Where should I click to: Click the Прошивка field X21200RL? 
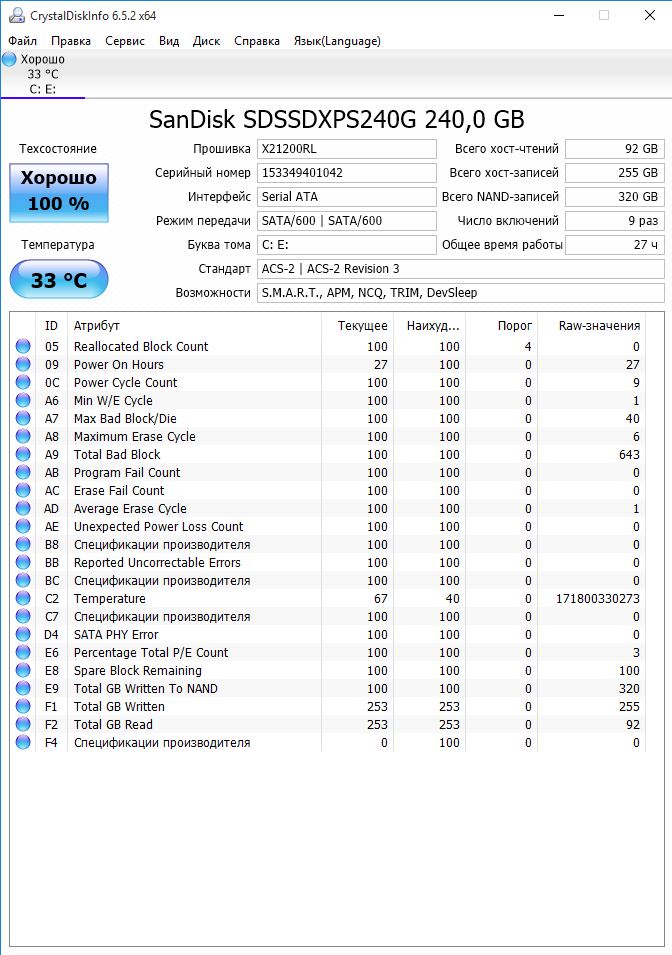click(x=347, y=149)
